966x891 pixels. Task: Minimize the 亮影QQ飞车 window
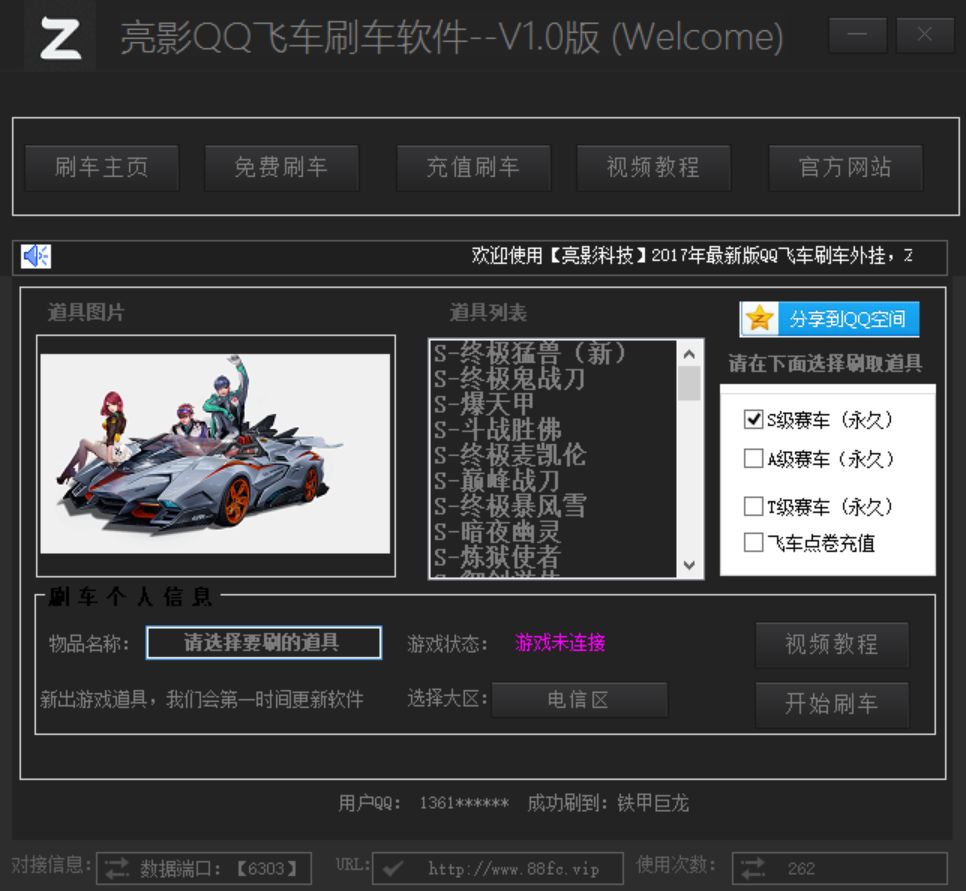(858, 35)
